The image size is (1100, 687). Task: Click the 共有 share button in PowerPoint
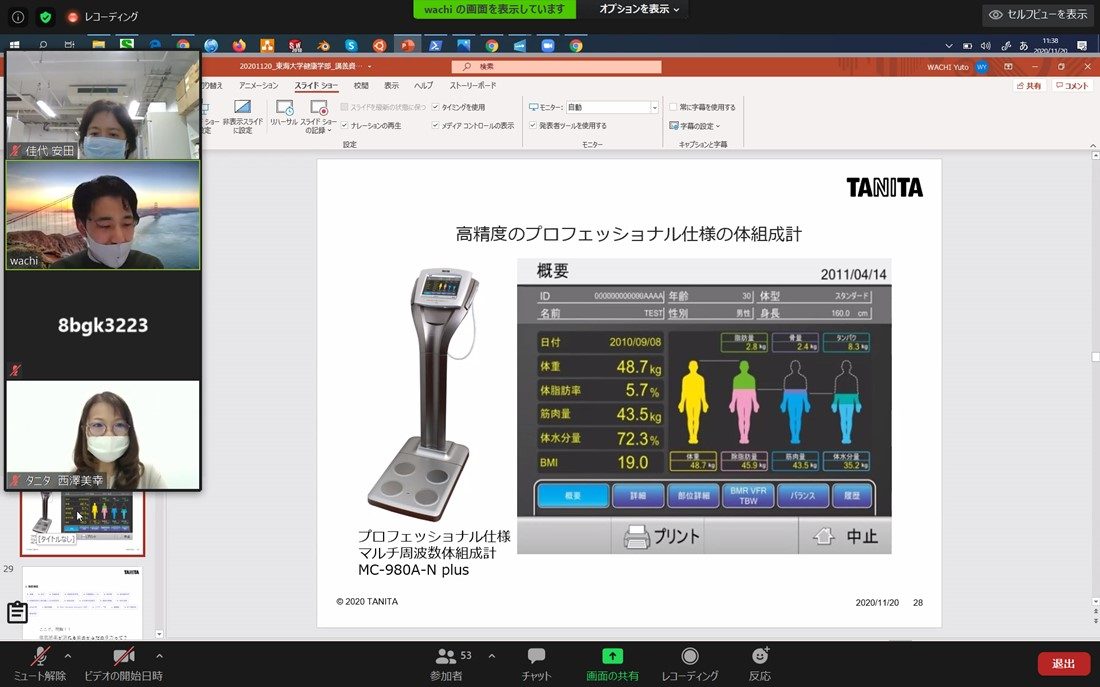coord(1029,86)
